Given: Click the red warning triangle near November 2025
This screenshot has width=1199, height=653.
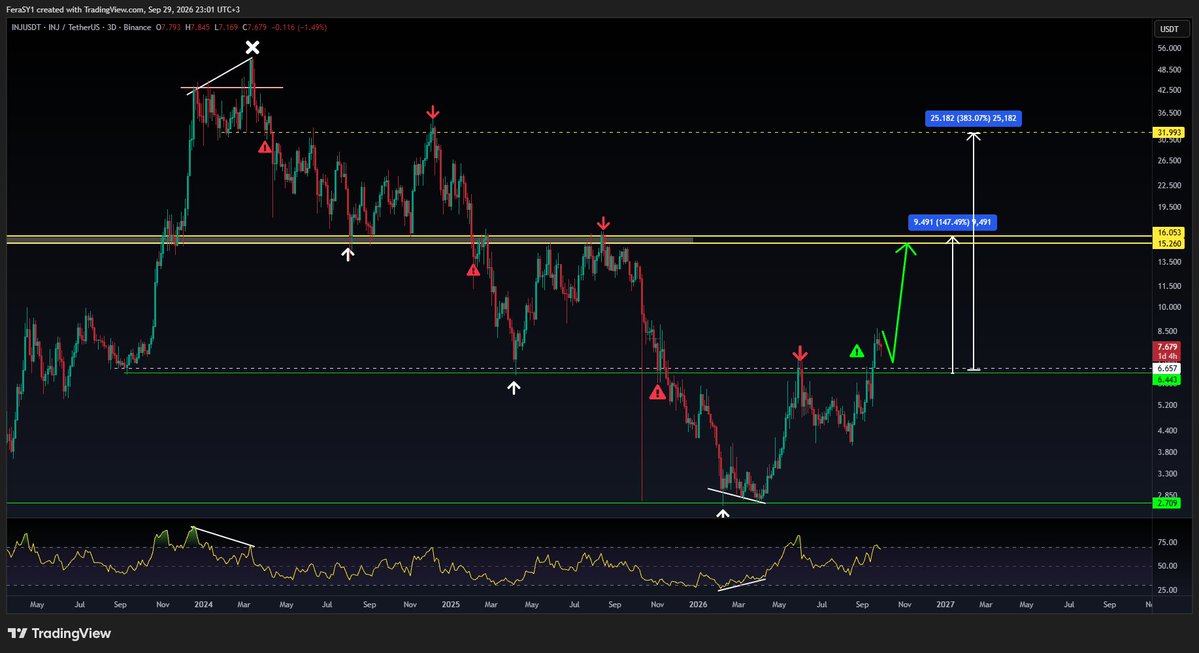Looking at the screenshot, I should pos(658,393).
